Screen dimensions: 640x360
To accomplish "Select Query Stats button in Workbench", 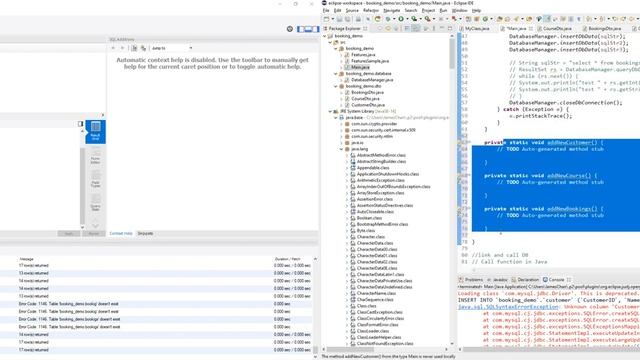I will click(95, 203).
